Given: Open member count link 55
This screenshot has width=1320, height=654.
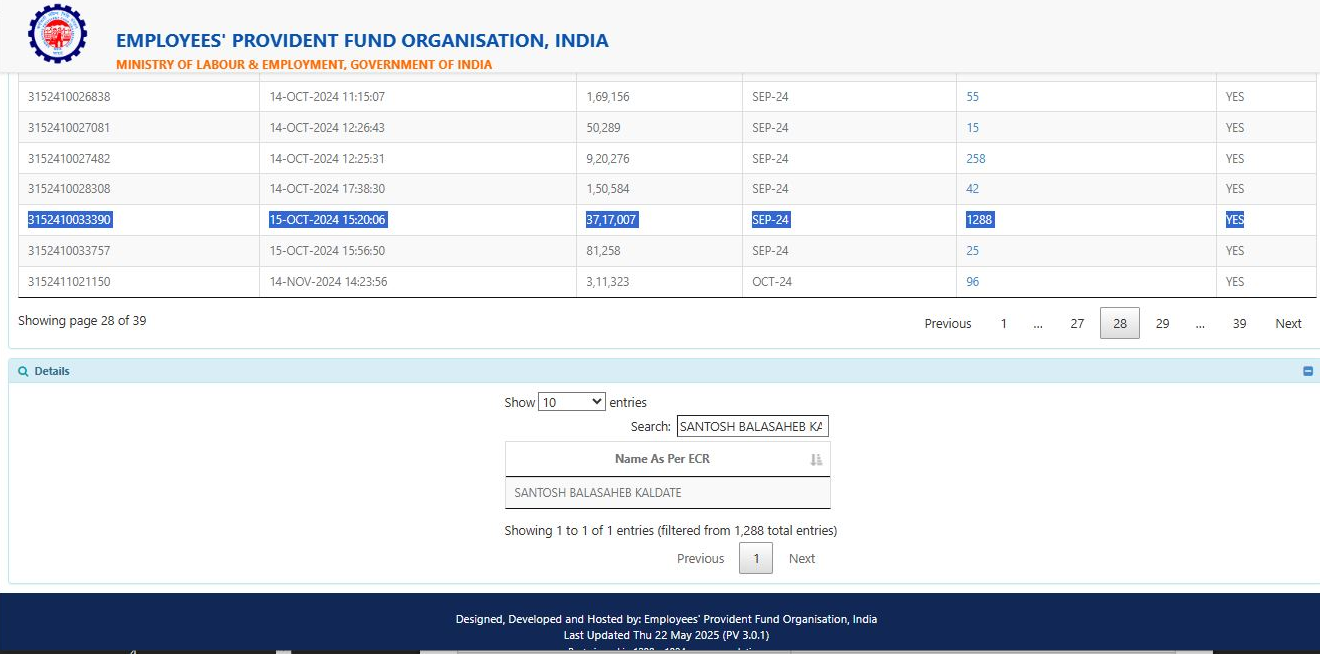Looking at the screenshot, I should click(x=973, y=97).
